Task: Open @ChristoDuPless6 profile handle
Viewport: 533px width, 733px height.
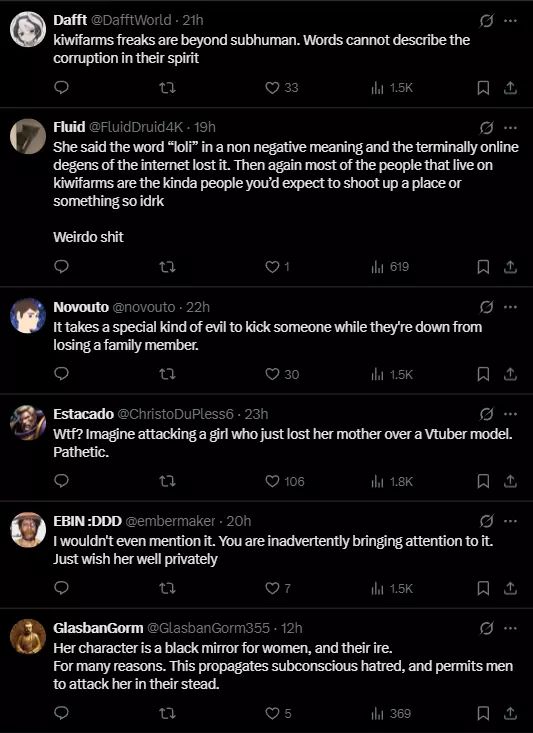Action: click(x=175, y=414)
